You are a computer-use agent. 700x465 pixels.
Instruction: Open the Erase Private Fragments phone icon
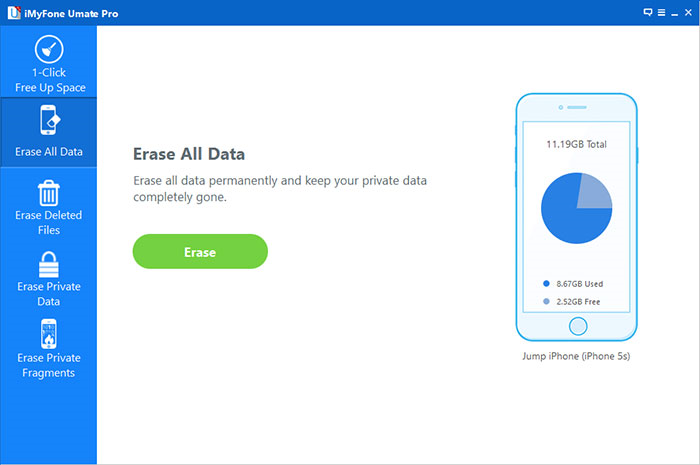click(48, 334)
